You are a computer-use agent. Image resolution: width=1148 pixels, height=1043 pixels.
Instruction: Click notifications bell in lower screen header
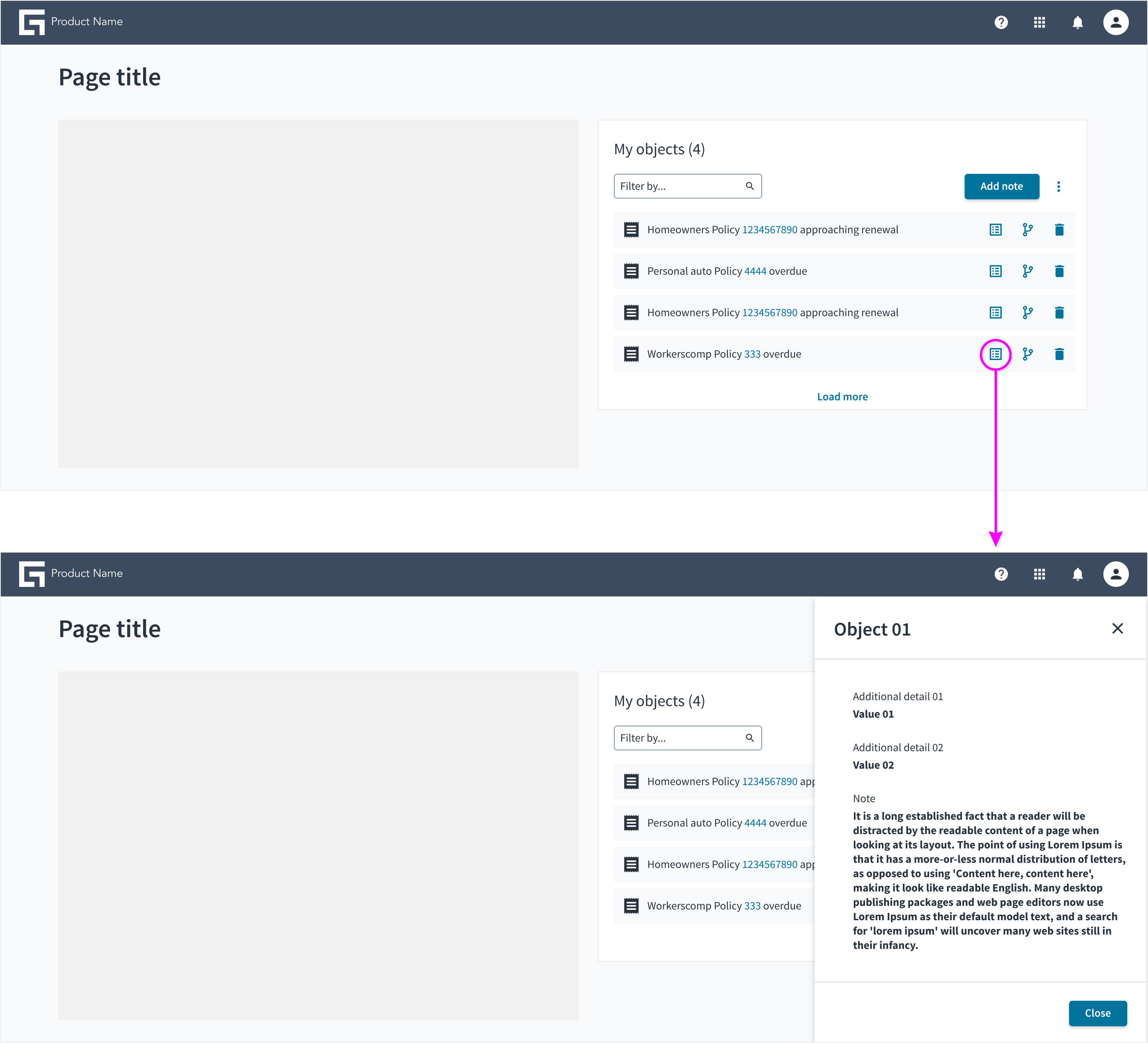click(x=1077, y=574)
